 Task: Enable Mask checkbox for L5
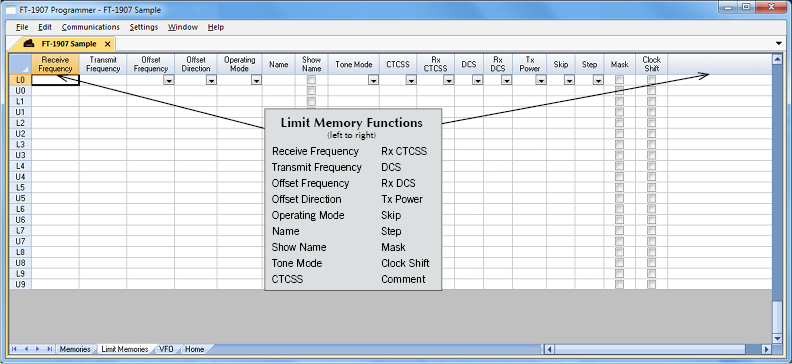(x=619, y=187)
